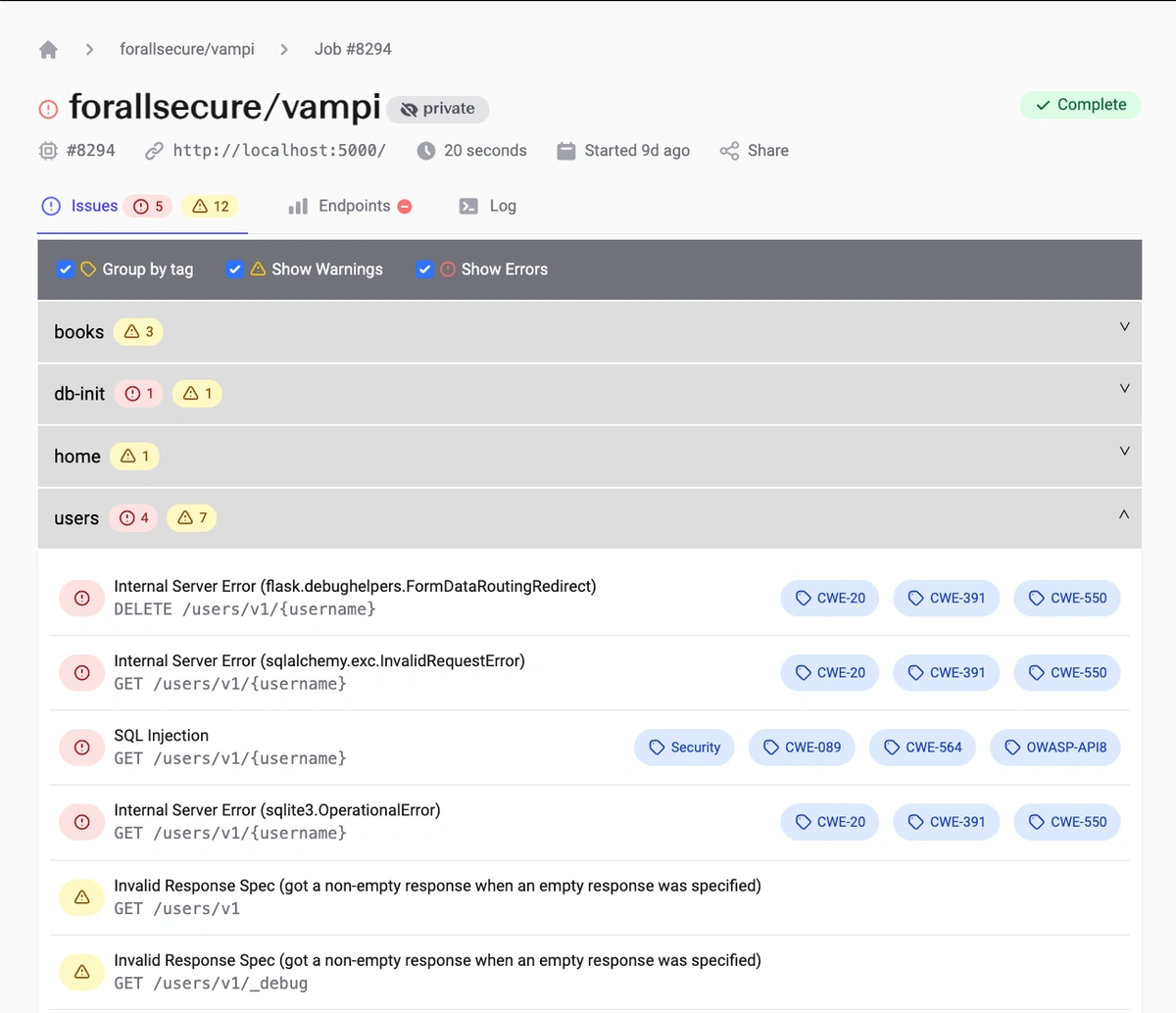Select the CWE-089 tag on SQL Injection
The image size is (1176, 1013).
pos(802,748)
